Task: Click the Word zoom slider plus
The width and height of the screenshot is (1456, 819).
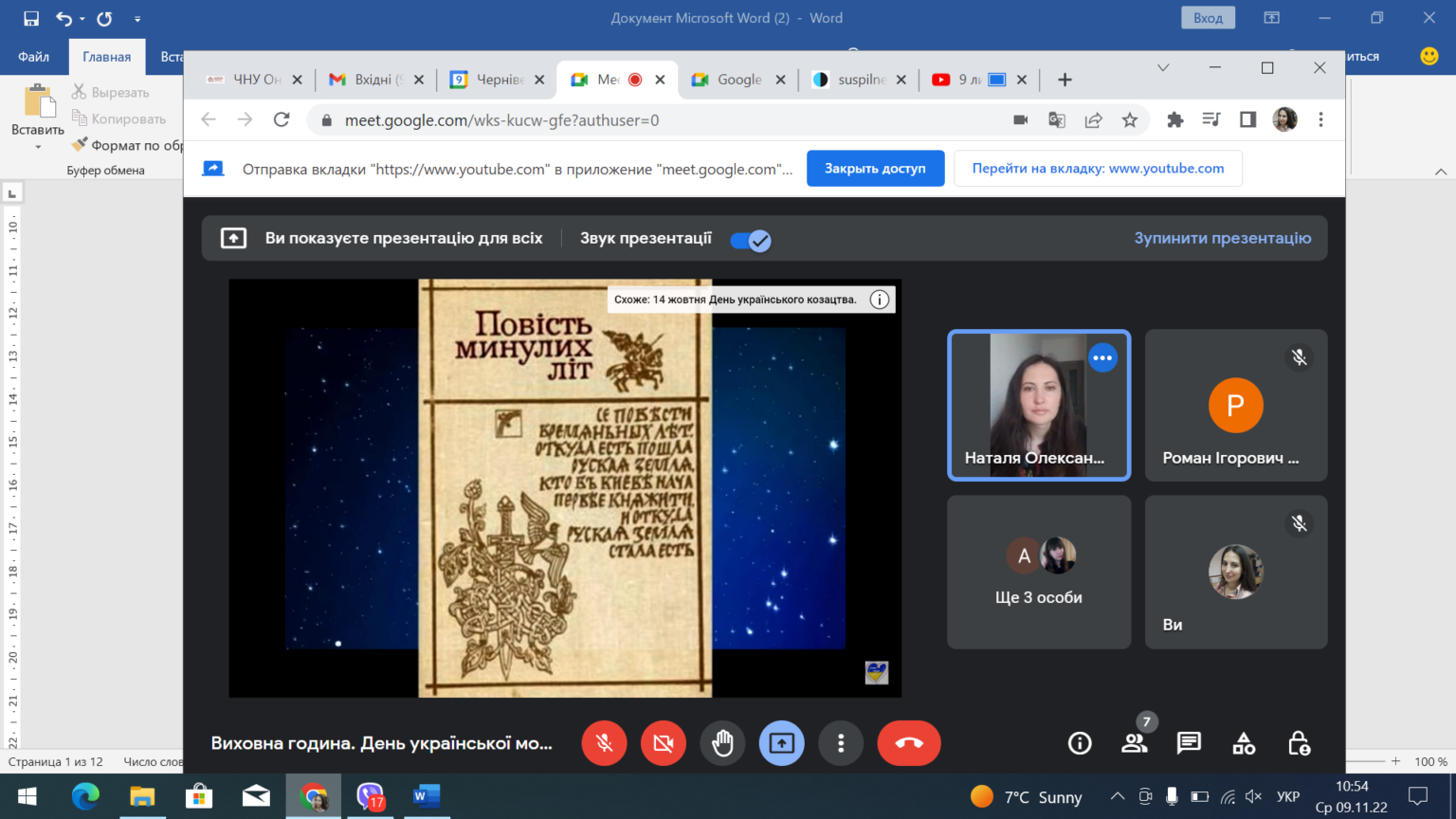Action: point(1395,761)
